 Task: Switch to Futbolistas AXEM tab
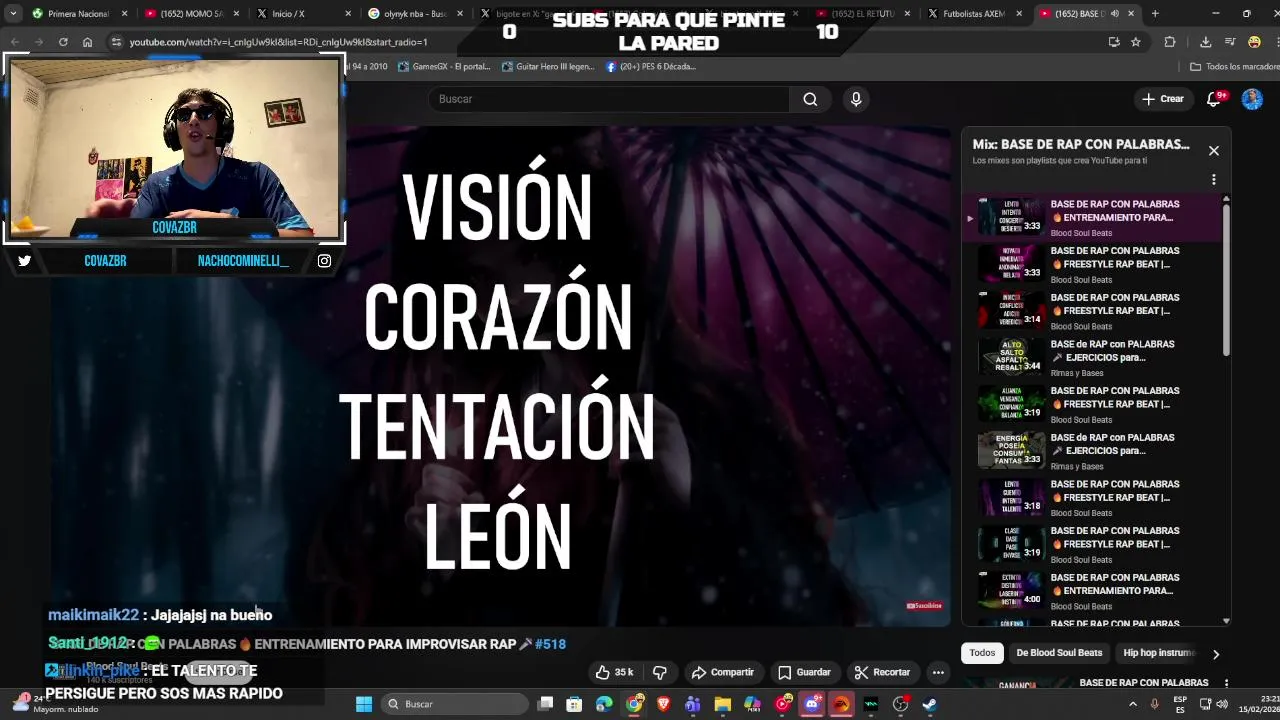pyautogui.click(x=975, y=14)
